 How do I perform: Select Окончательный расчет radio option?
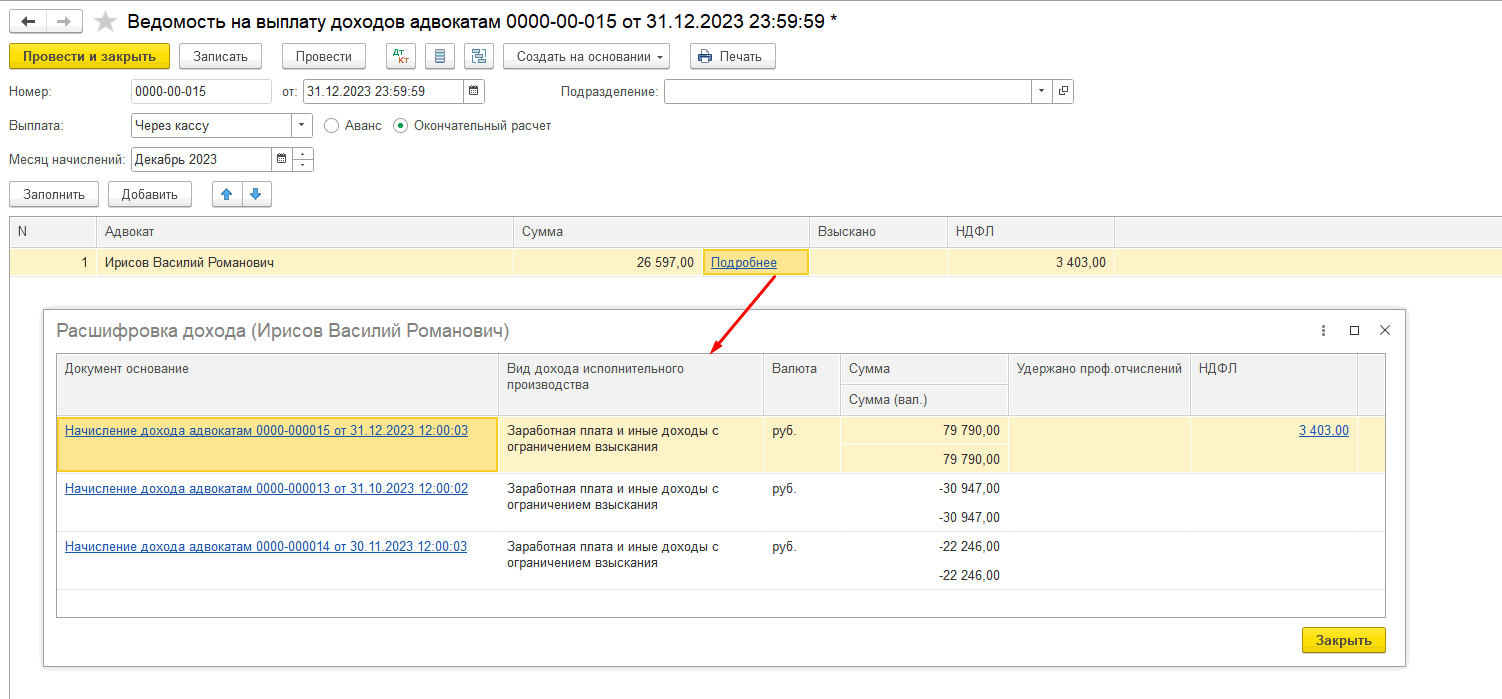click(x=401, y=126)
